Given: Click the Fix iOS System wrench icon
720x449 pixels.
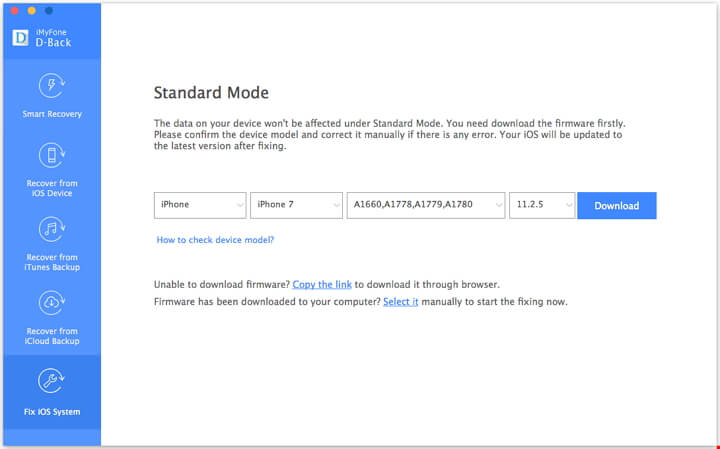Looking at the screenshot, I should [x=51, y=381].
